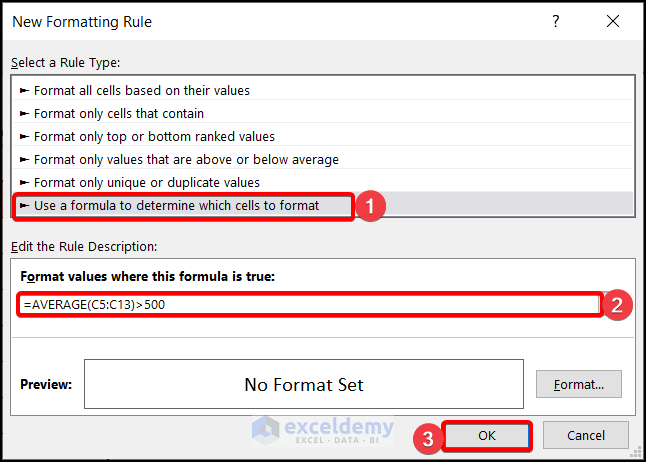Click the formula input containing =AVERAGE(C5:C13)>500
The height and width of the screenshot is (462, 646).
pyautogui.click(x=308, y=305)
